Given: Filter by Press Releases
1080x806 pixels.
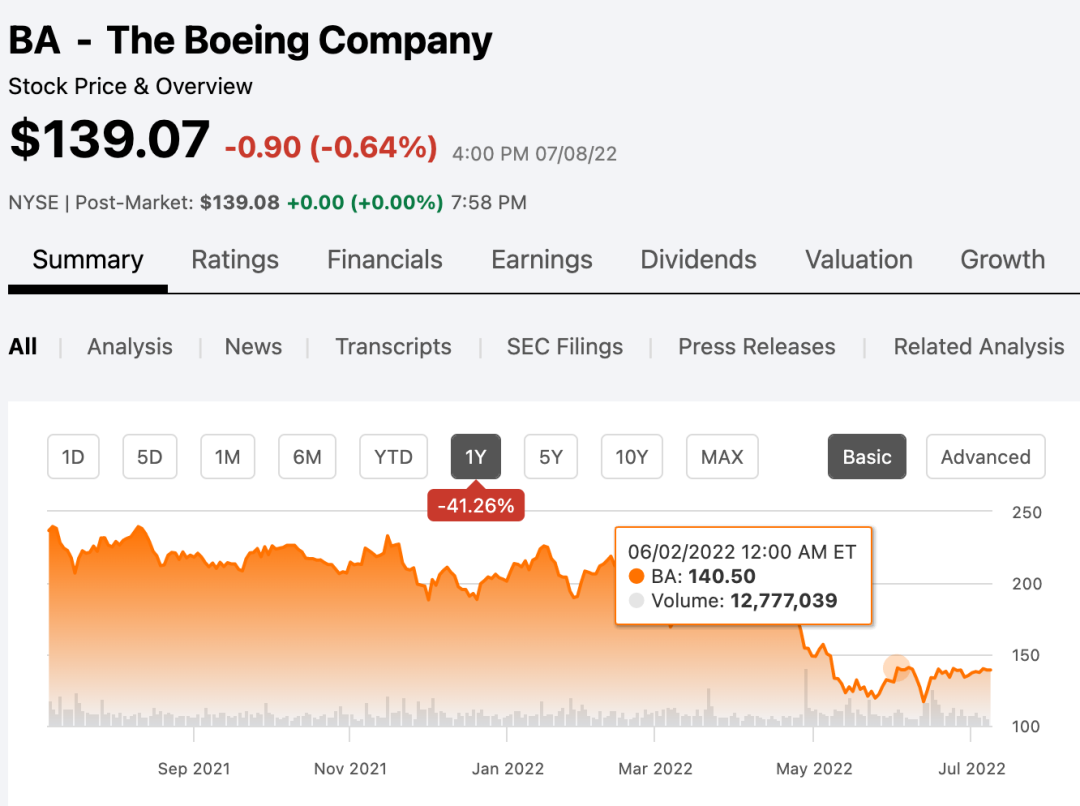Looking at the screenshot, I should coord(756,346).
